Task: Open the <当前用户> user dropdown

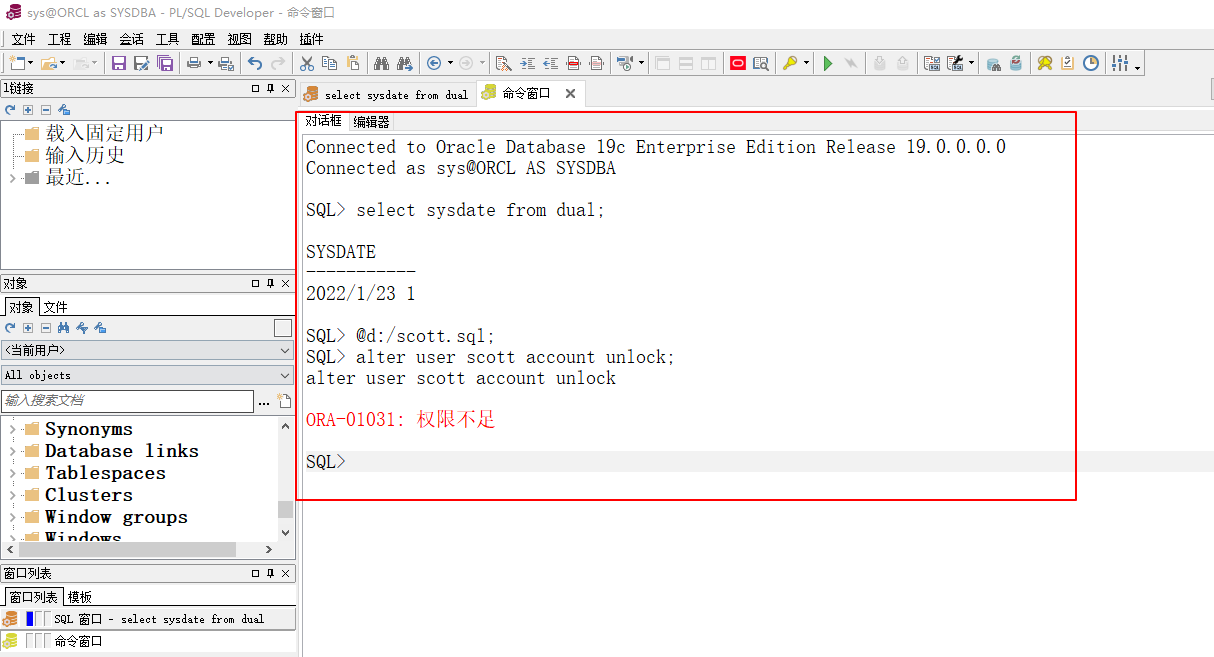Action: pyautogui.click(x=284, y=351)
